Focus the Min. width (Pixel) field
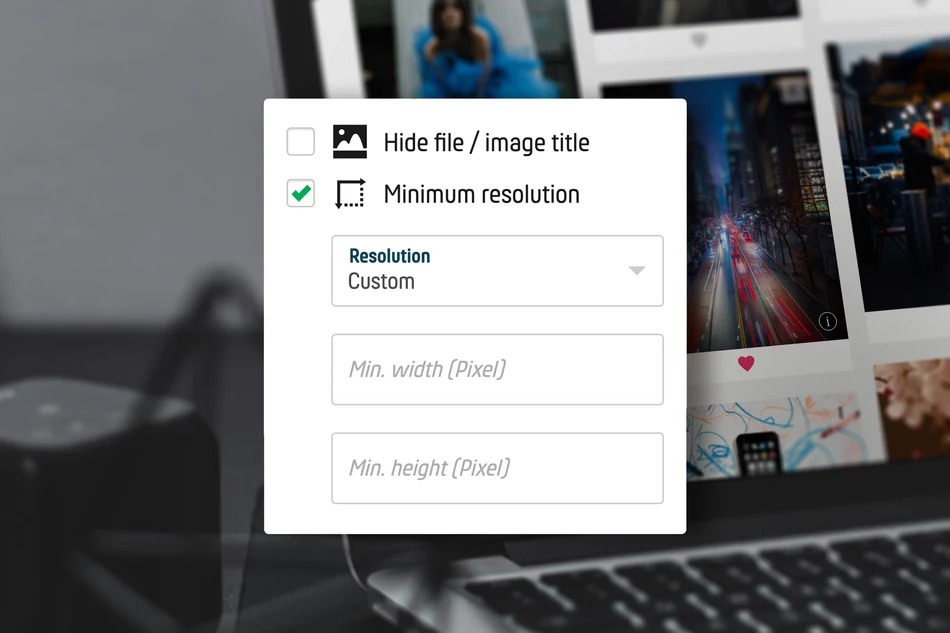 (497, 370)
